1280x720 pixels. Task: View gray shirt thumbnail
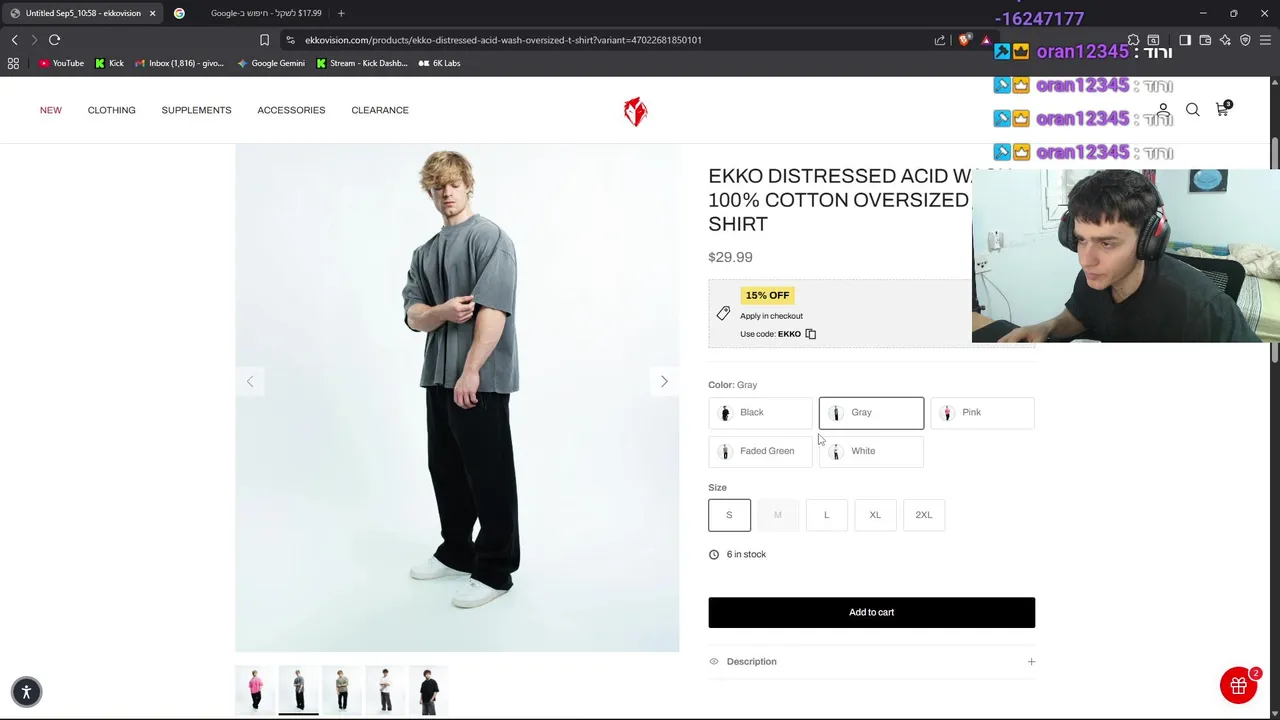pyautogui.click(x=298, y=690)
